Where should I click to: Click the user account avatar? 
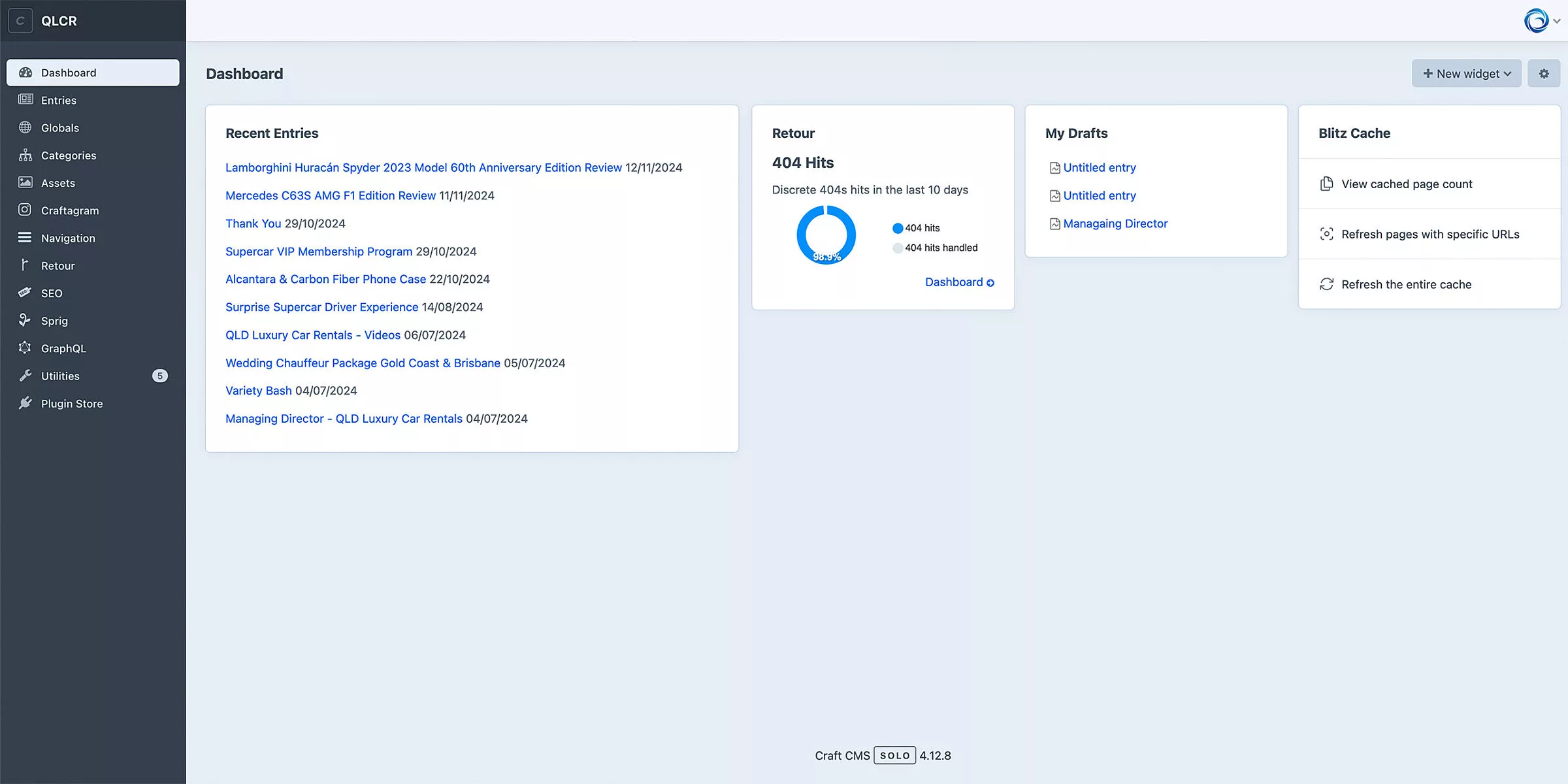(x=1536, y=21)
